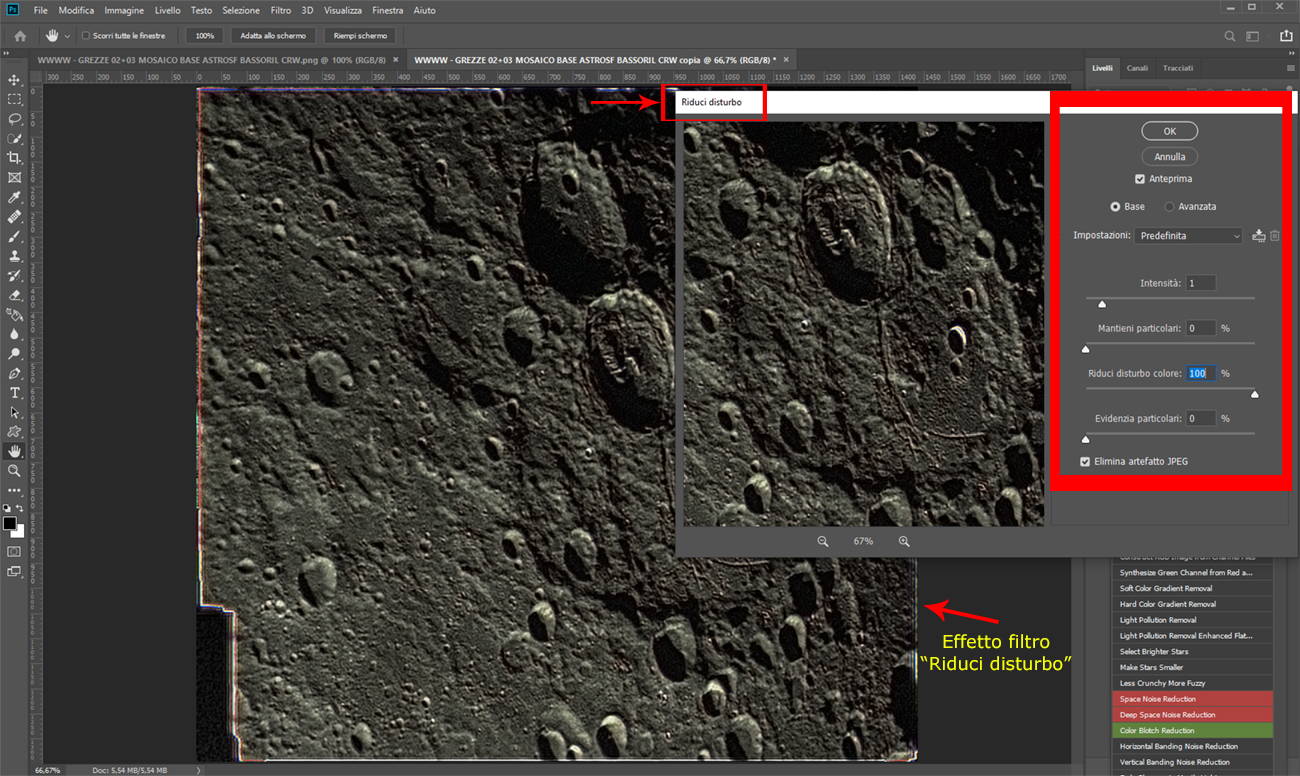The image size is (1300, 776).
Task: Select the Paint Bucket tool
Action: [x=14, y=314]
